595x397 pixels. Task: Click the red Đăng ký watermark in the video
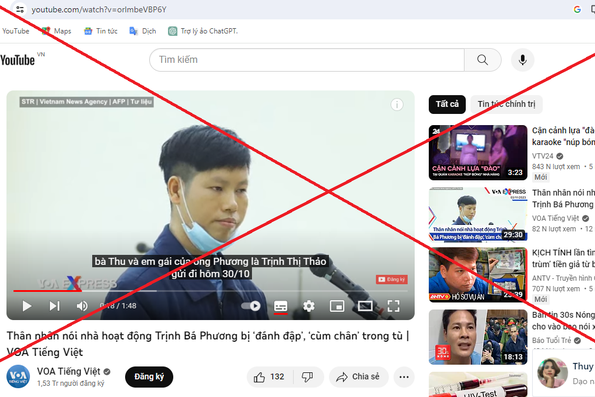point(392,279)
